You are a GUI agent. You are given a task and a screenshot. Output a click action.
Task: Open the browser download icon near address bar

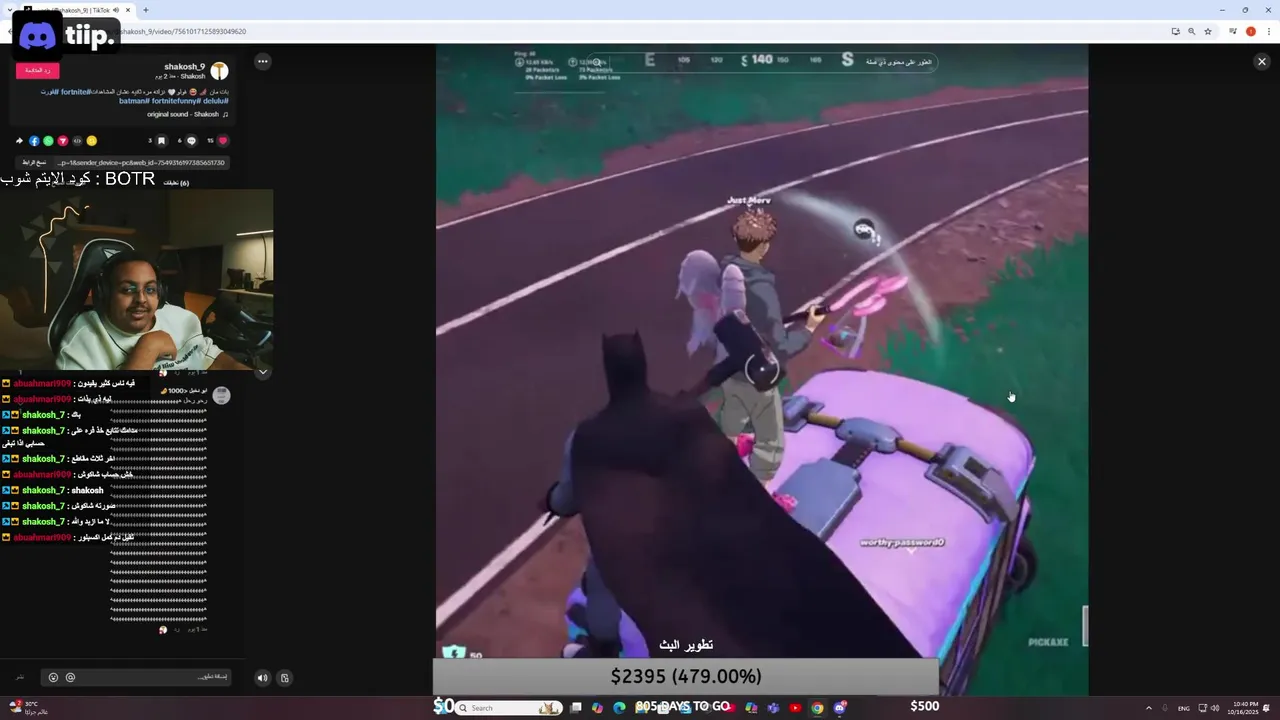click(1176, 31)
